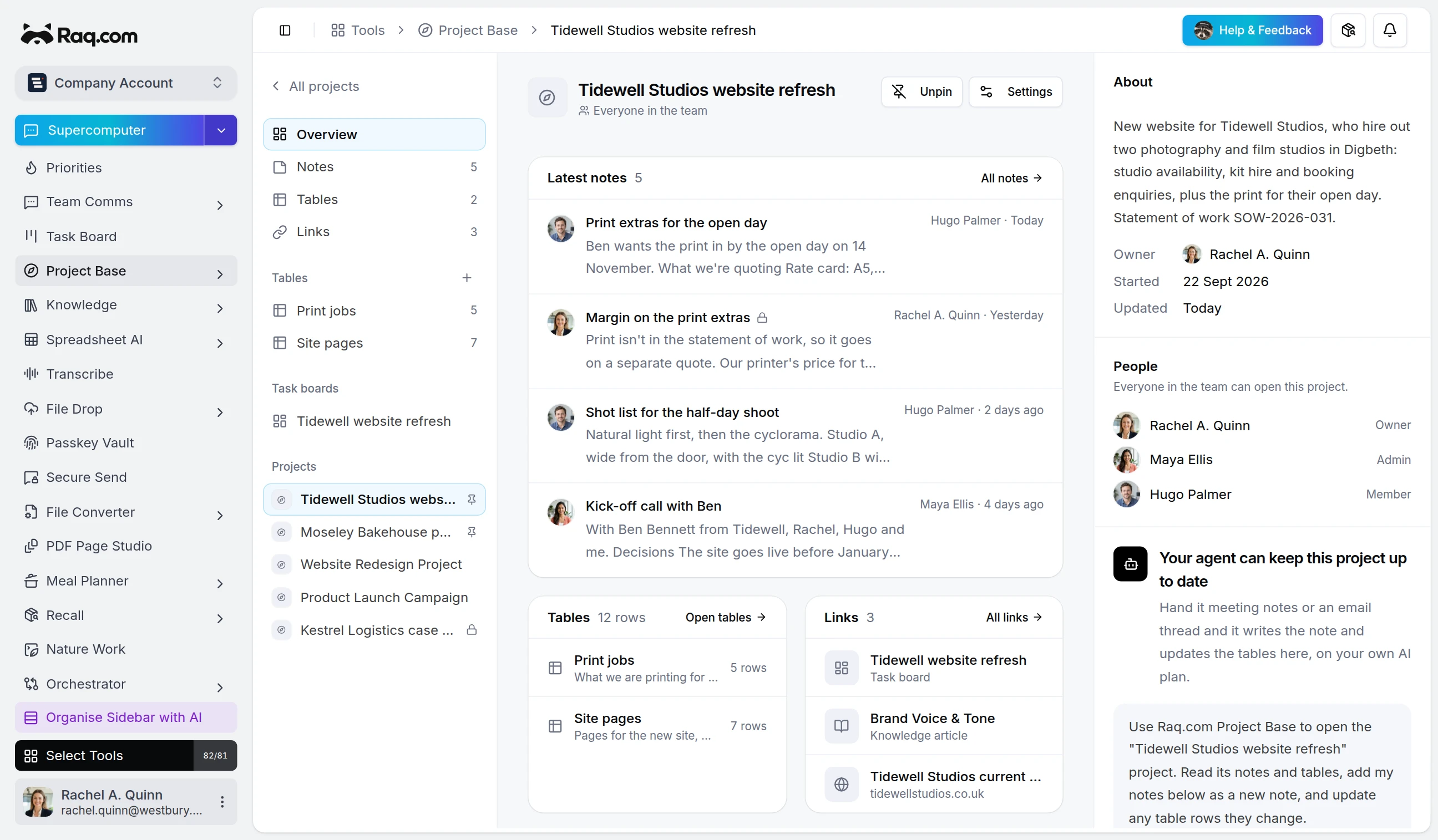
Task: Open the Print jobs table card
Action: pyautogui.click(x=657, y=668)
